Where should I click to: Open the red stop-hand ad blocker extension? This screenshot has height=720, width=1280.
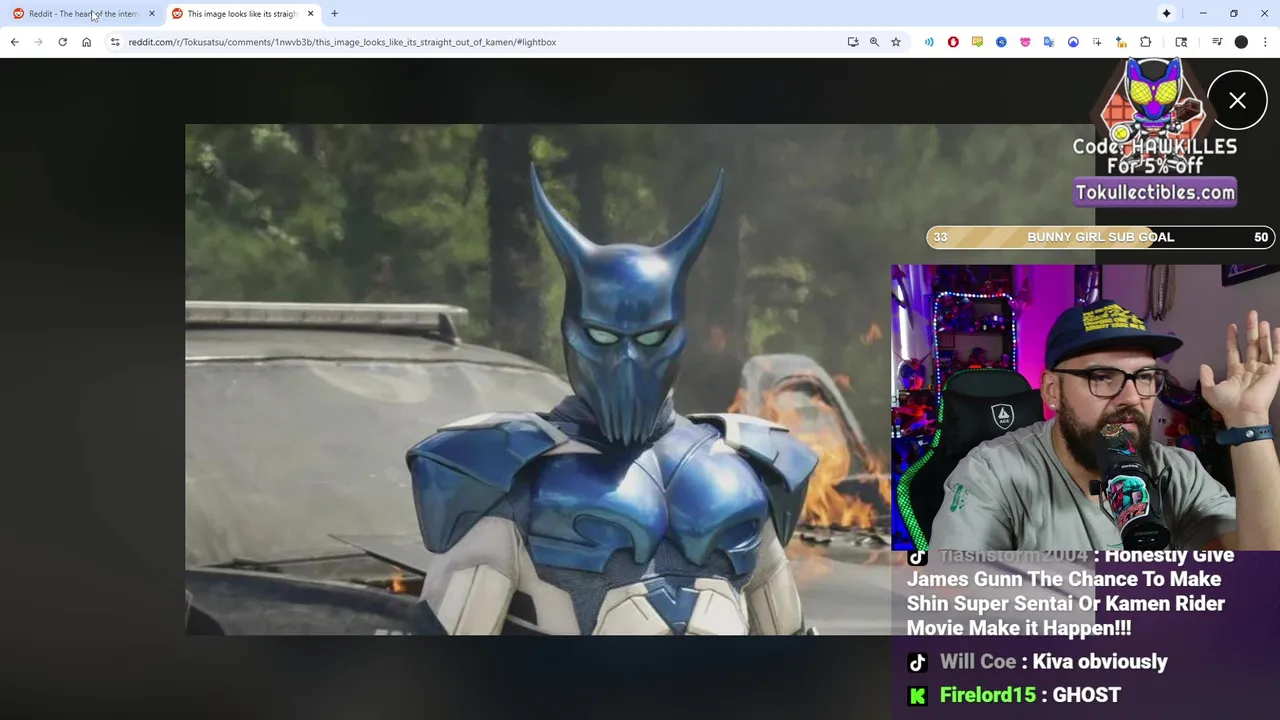click(953, 42)
